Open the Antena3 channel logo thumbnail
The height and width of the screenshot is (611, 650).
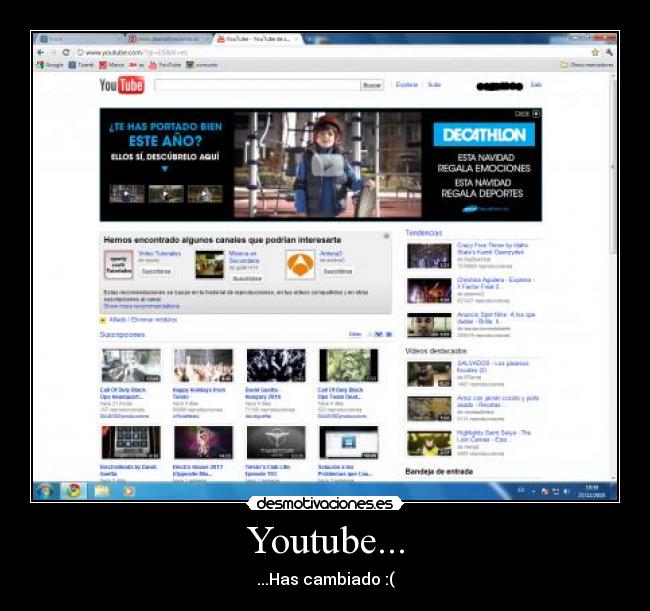(300, 265)
